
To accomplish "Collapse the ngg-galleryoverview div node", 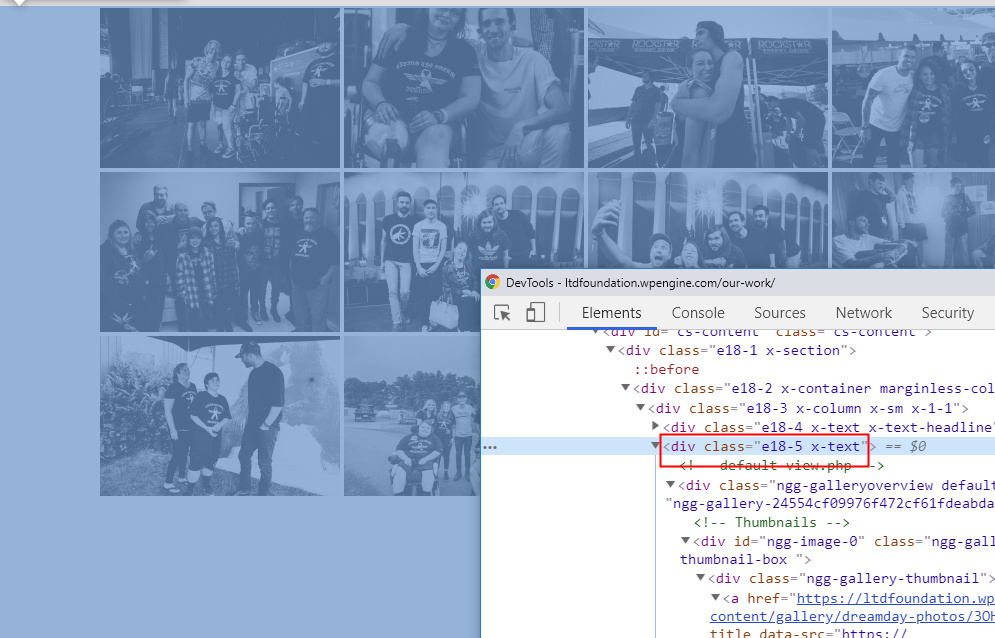I will (670, 484).
